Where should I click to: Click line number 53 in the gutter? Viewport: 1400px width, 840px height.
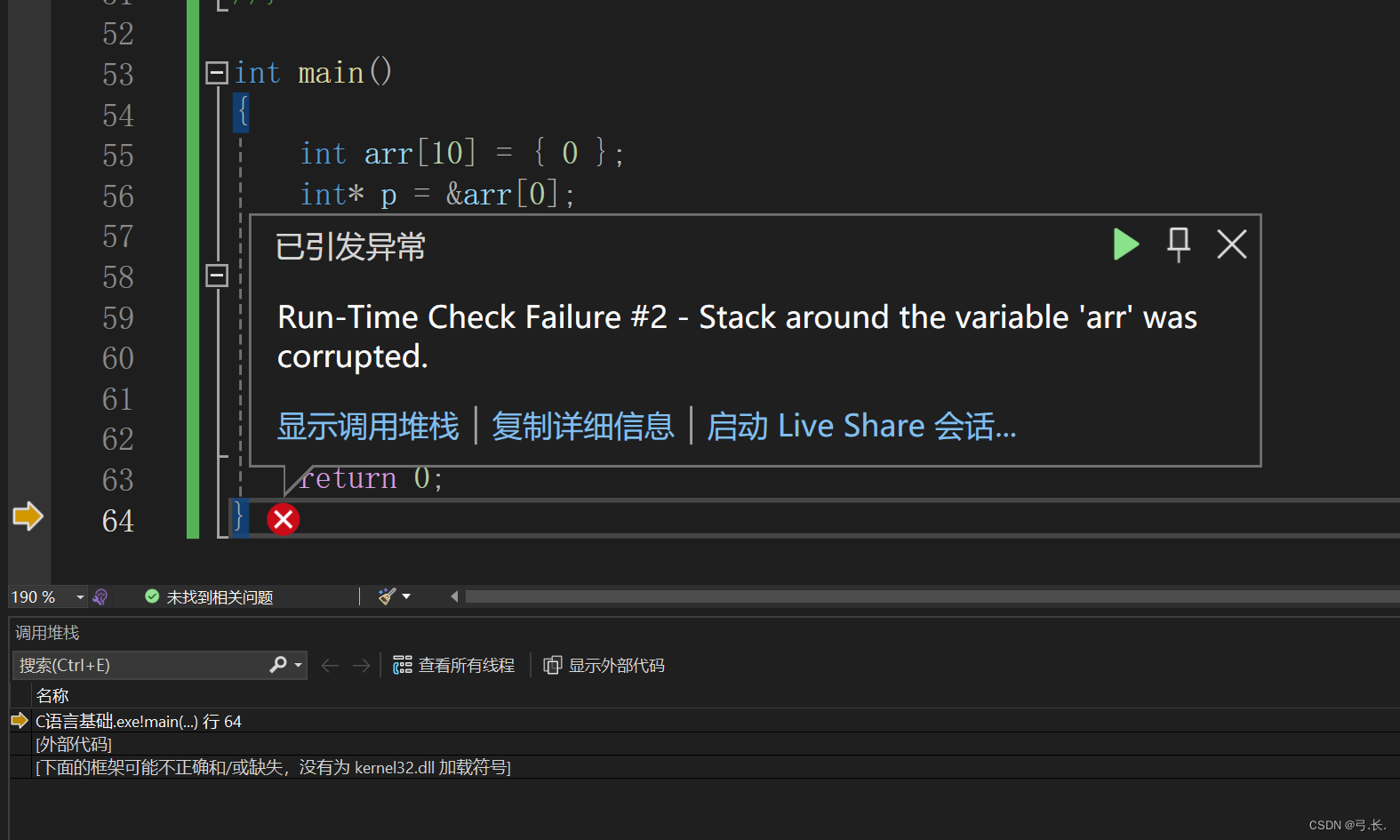118,74
